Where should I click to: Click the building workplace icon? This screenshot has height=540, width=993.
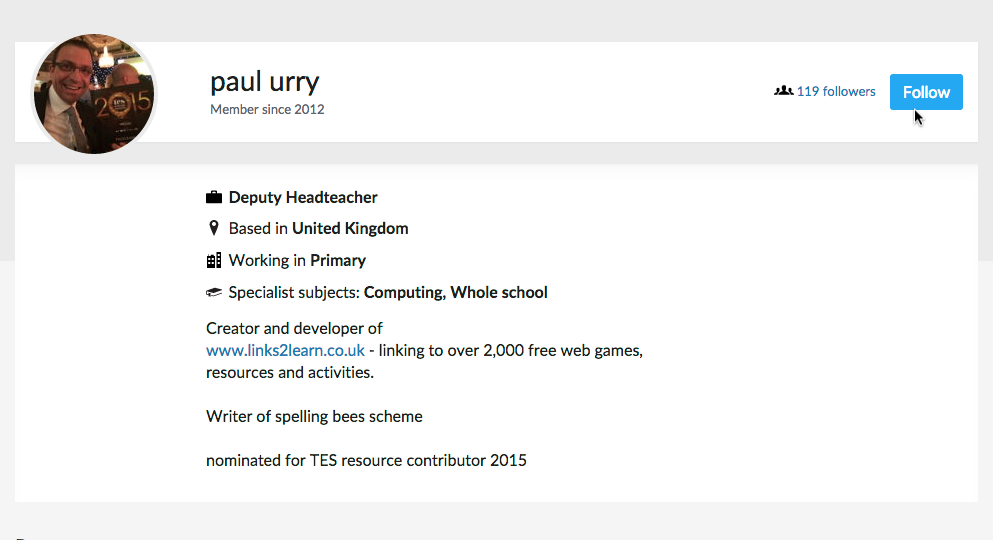[213, 260]
